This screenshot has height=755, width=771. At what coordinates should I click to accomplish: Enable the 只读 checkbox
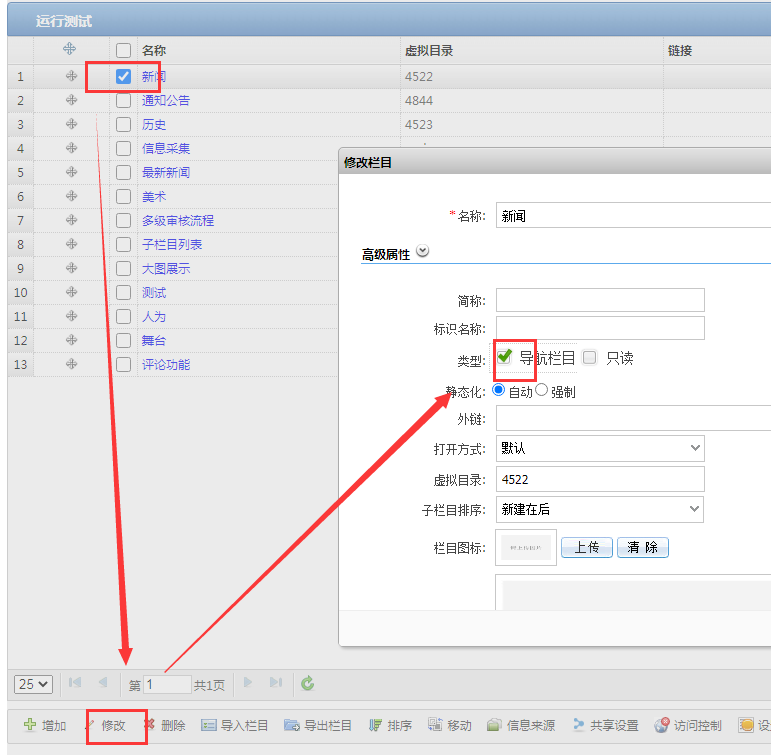[590, 357]
